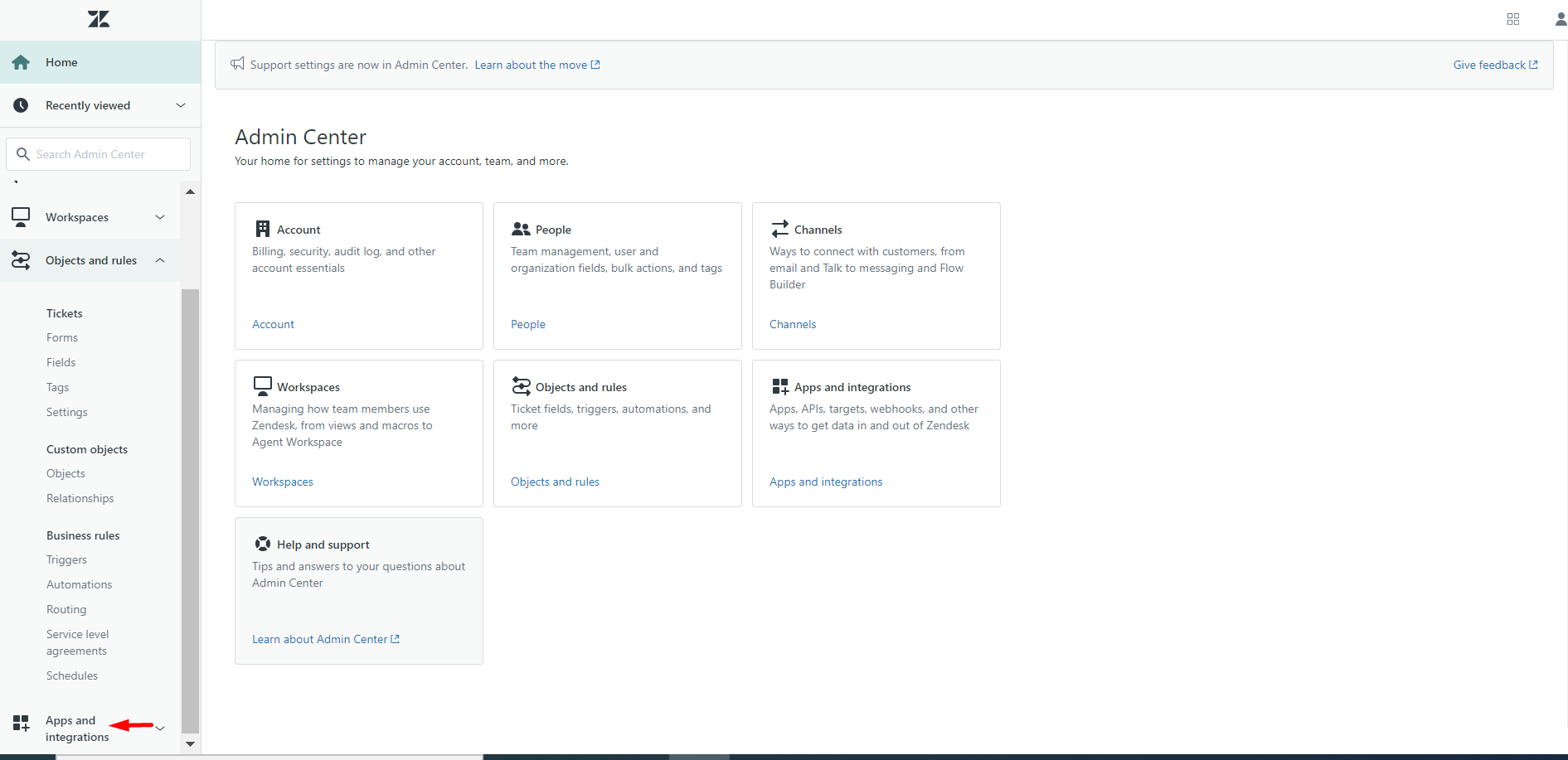Open Settings under Tickets
Viewport: 1568px width, 760px height.
click(67, 412)
